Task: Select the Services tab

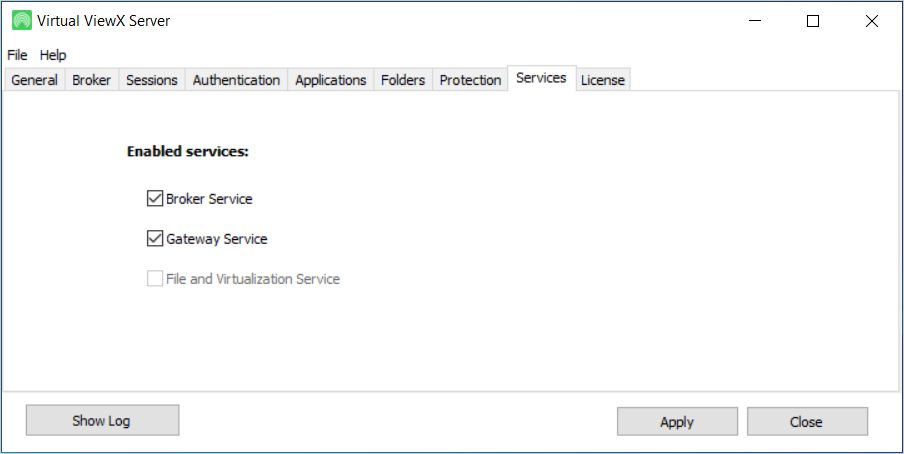Action: (541, 78)
